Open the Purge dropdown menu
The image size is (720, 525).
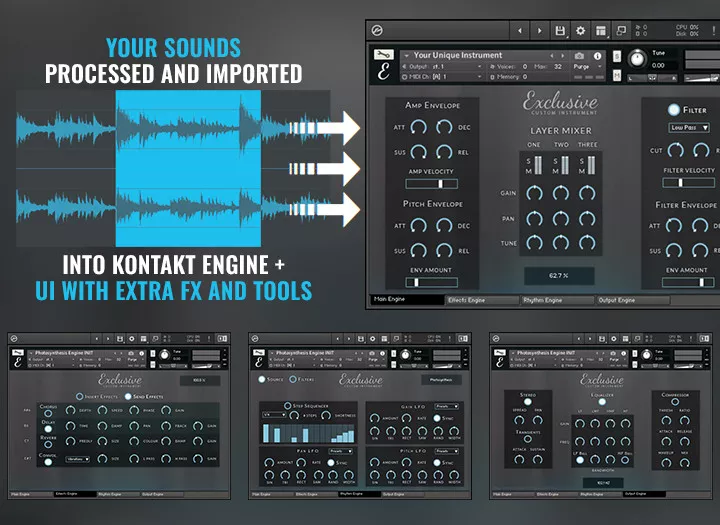[x=587, y=67]
